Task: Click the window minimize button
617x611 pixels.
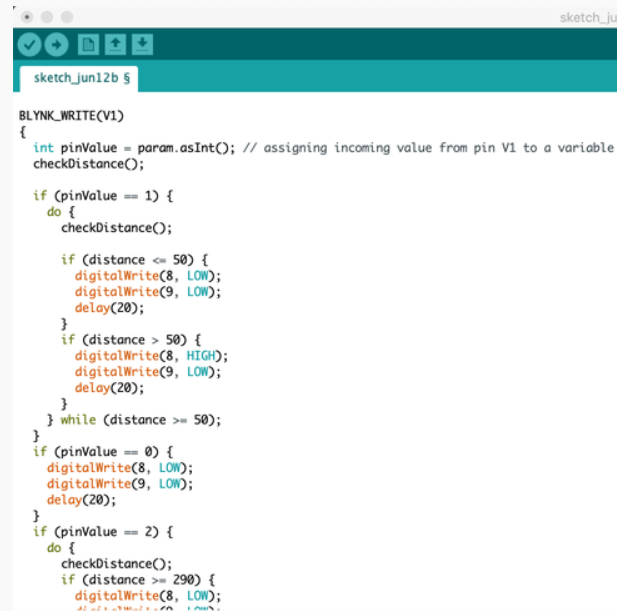Action: 47,17
